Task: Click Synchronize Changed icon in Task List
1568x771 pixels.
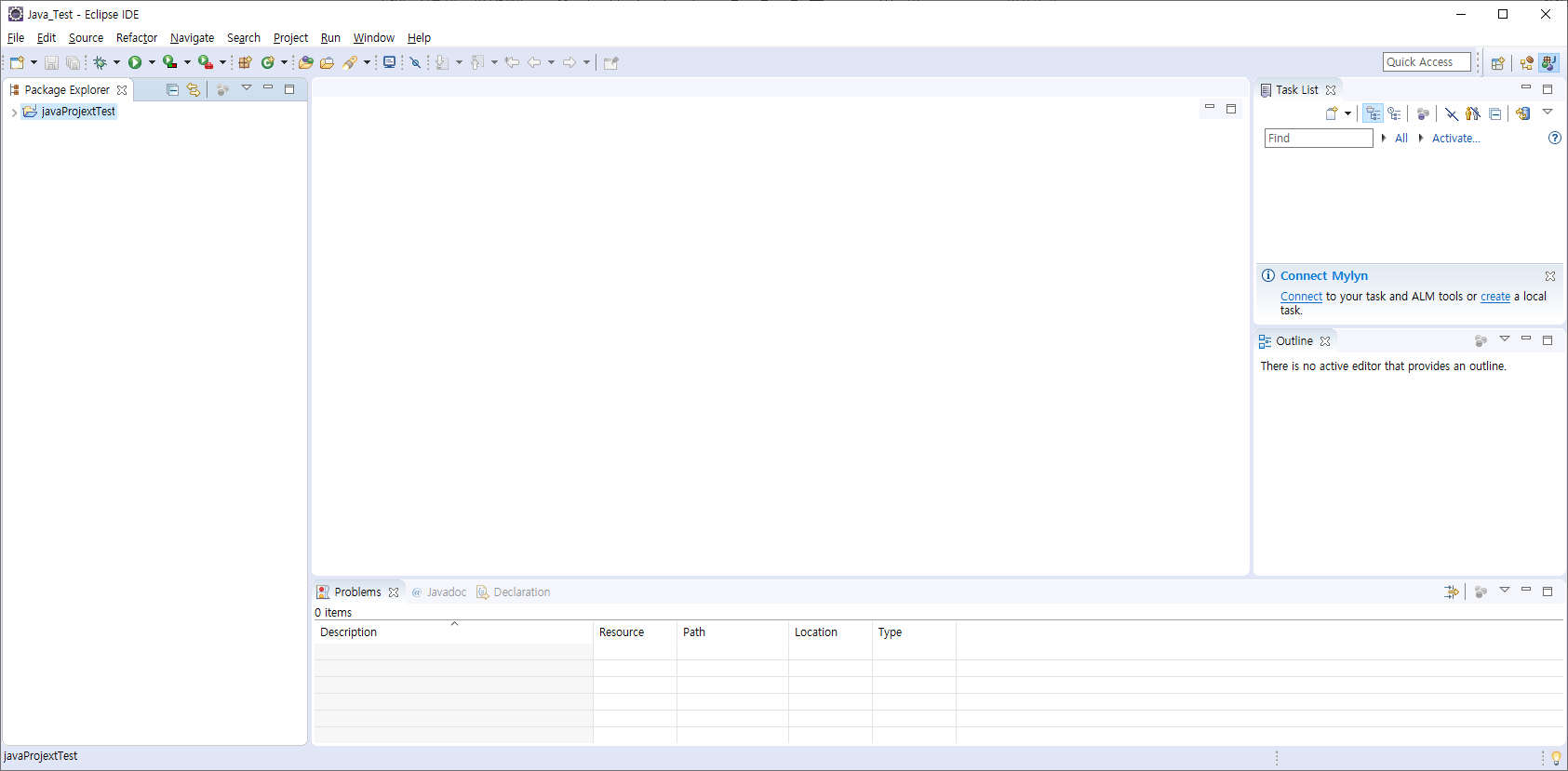Action: (x=1523, y=113)
